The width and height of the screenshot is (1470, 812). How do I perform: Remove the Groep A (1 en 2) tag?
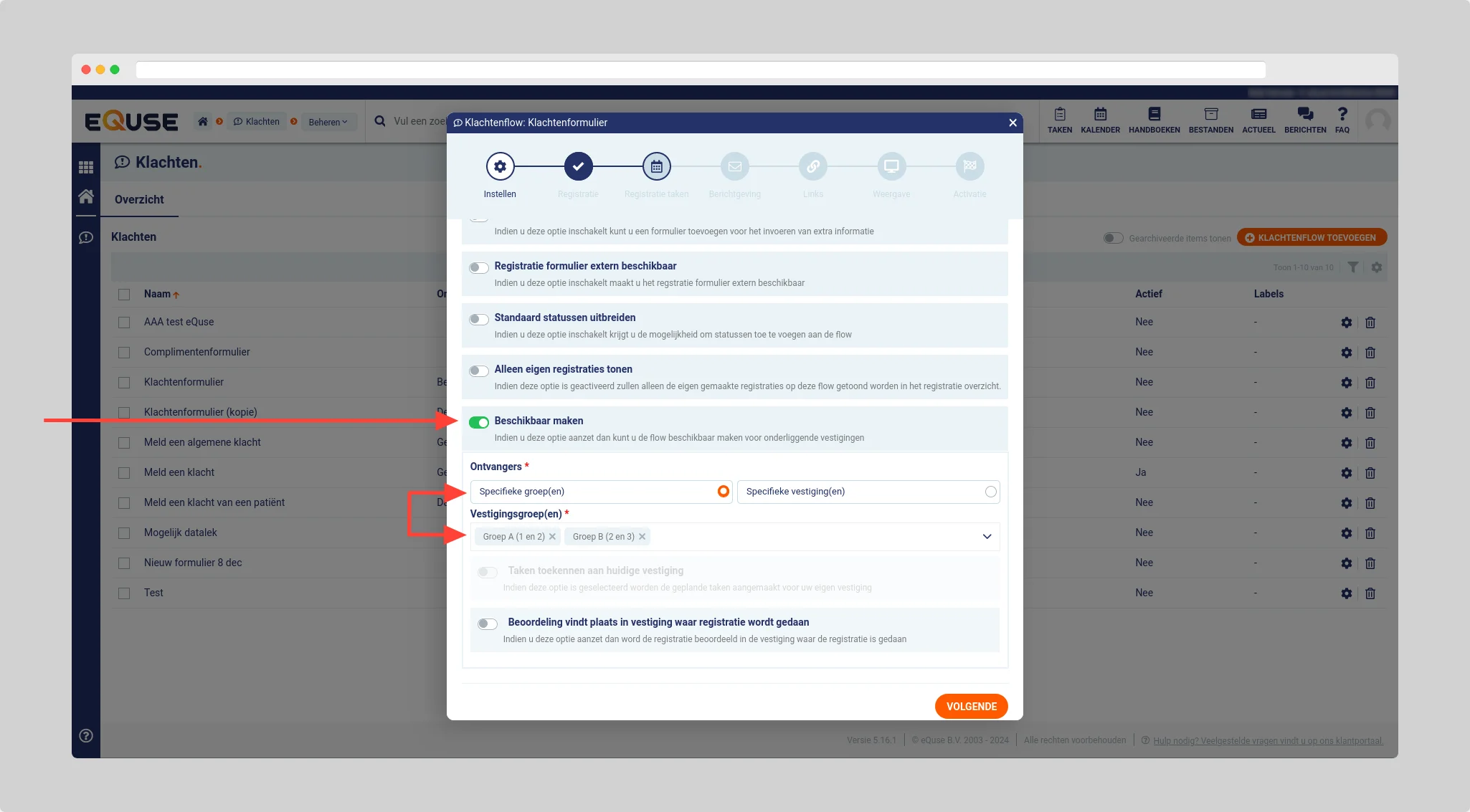pyautogui.click(x=552, y=537)
